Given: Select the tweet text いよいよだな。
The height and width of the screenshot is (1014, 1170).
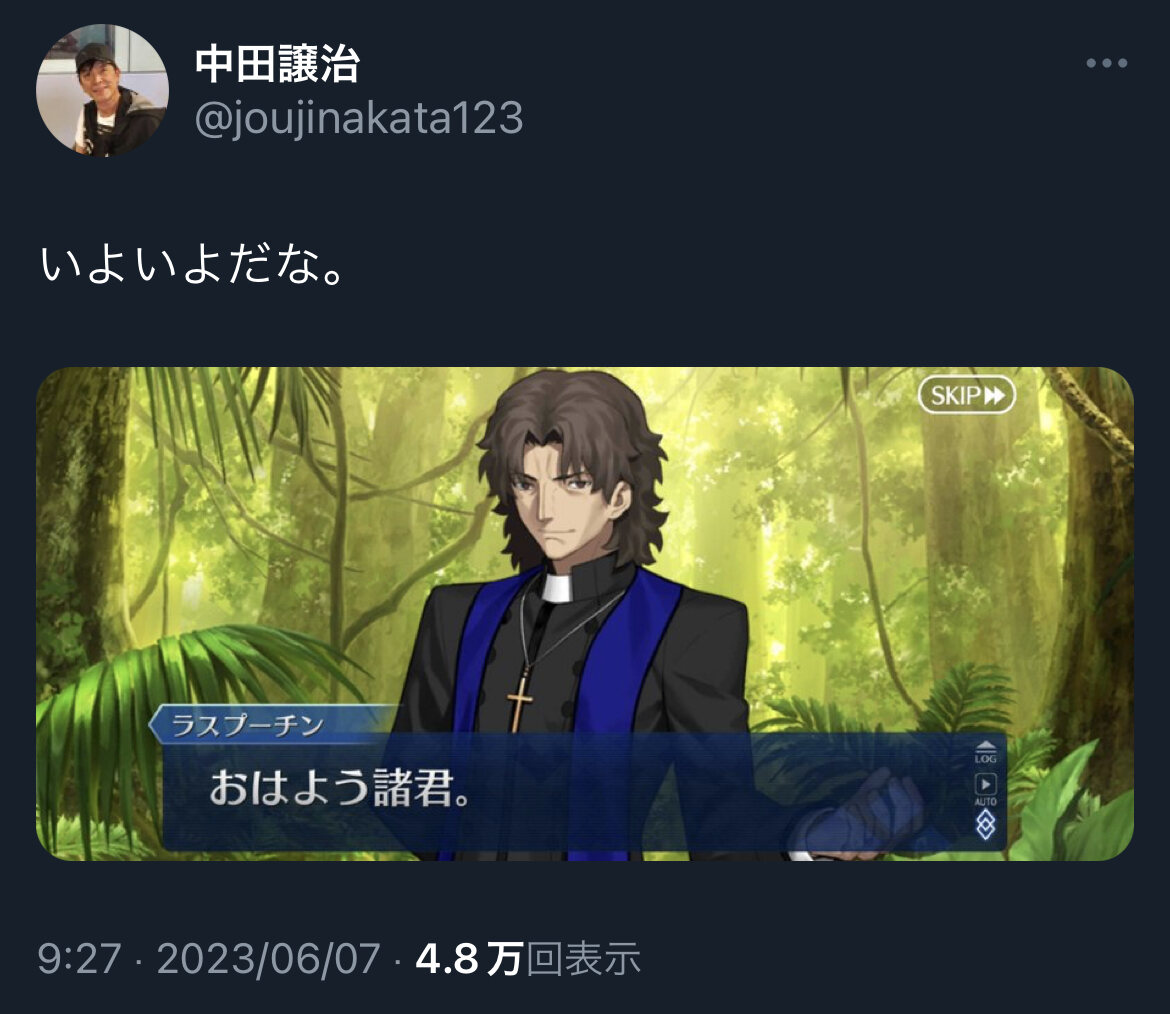Looking at the screenshot, I should (x=193, y=265).
